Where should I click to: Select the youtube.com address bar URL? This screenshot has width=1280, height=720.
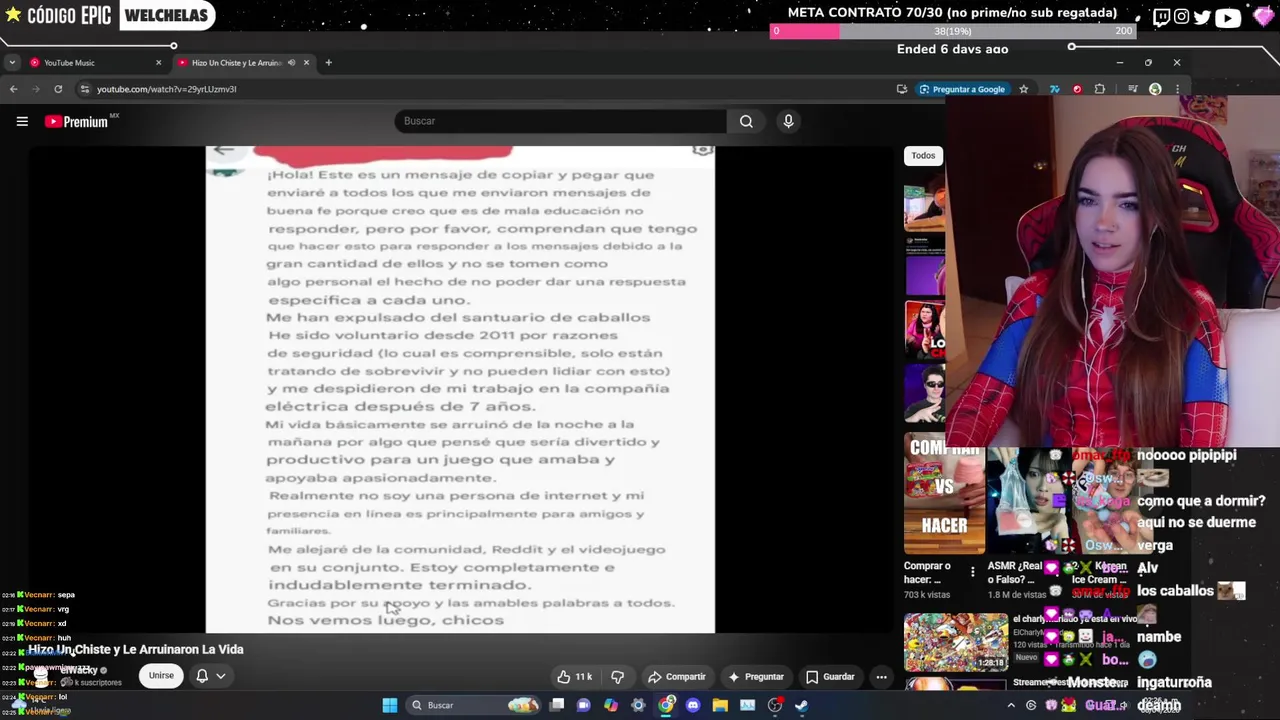pos(166,89)
